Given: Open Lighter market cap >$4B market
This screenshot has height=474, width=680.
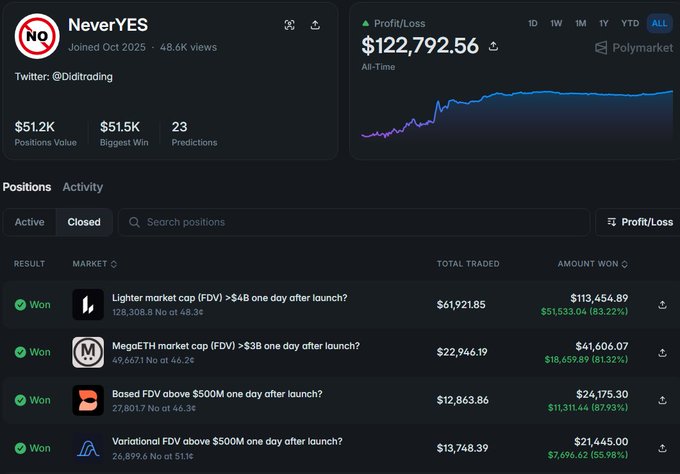Looking at the screenshot, I should point(229,298).
